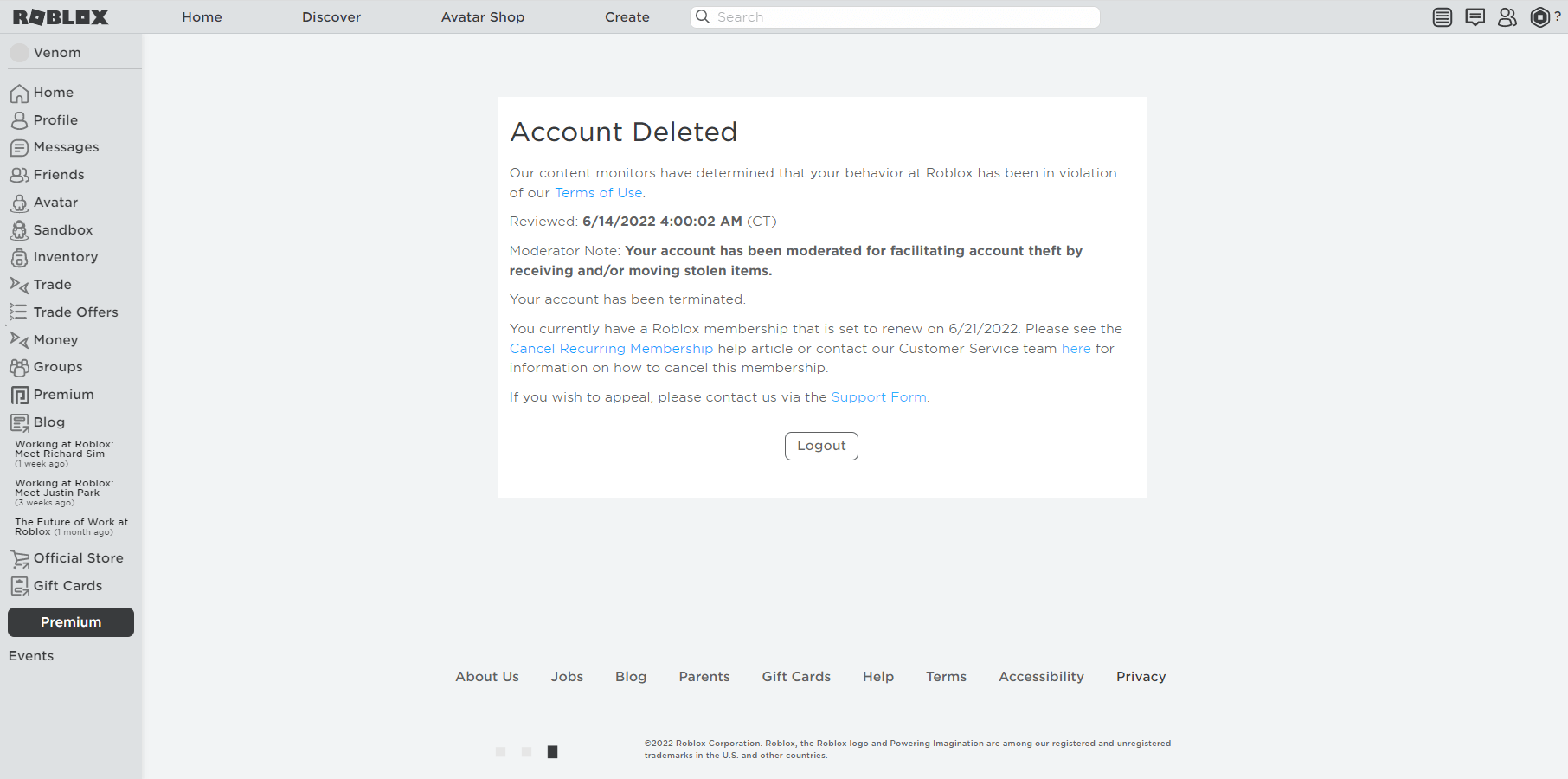Open Discover in the top navigation
This screenshot has width=1568, height=779.
tap(331, 17)
